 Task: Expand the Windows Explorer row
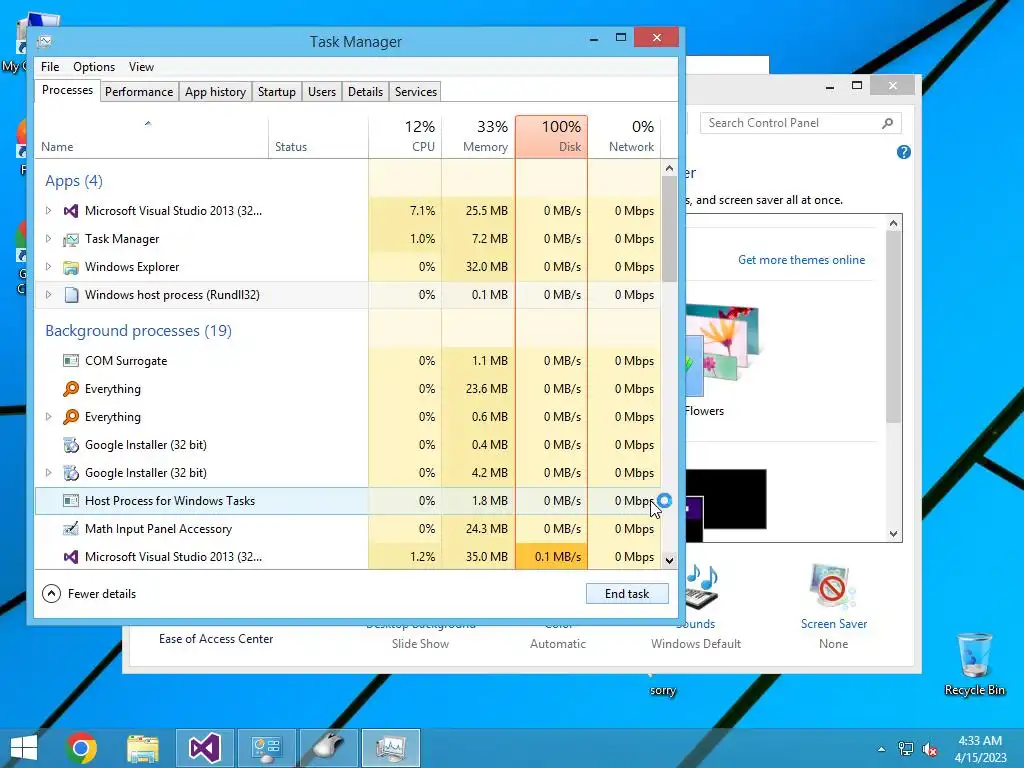(48, 267)
